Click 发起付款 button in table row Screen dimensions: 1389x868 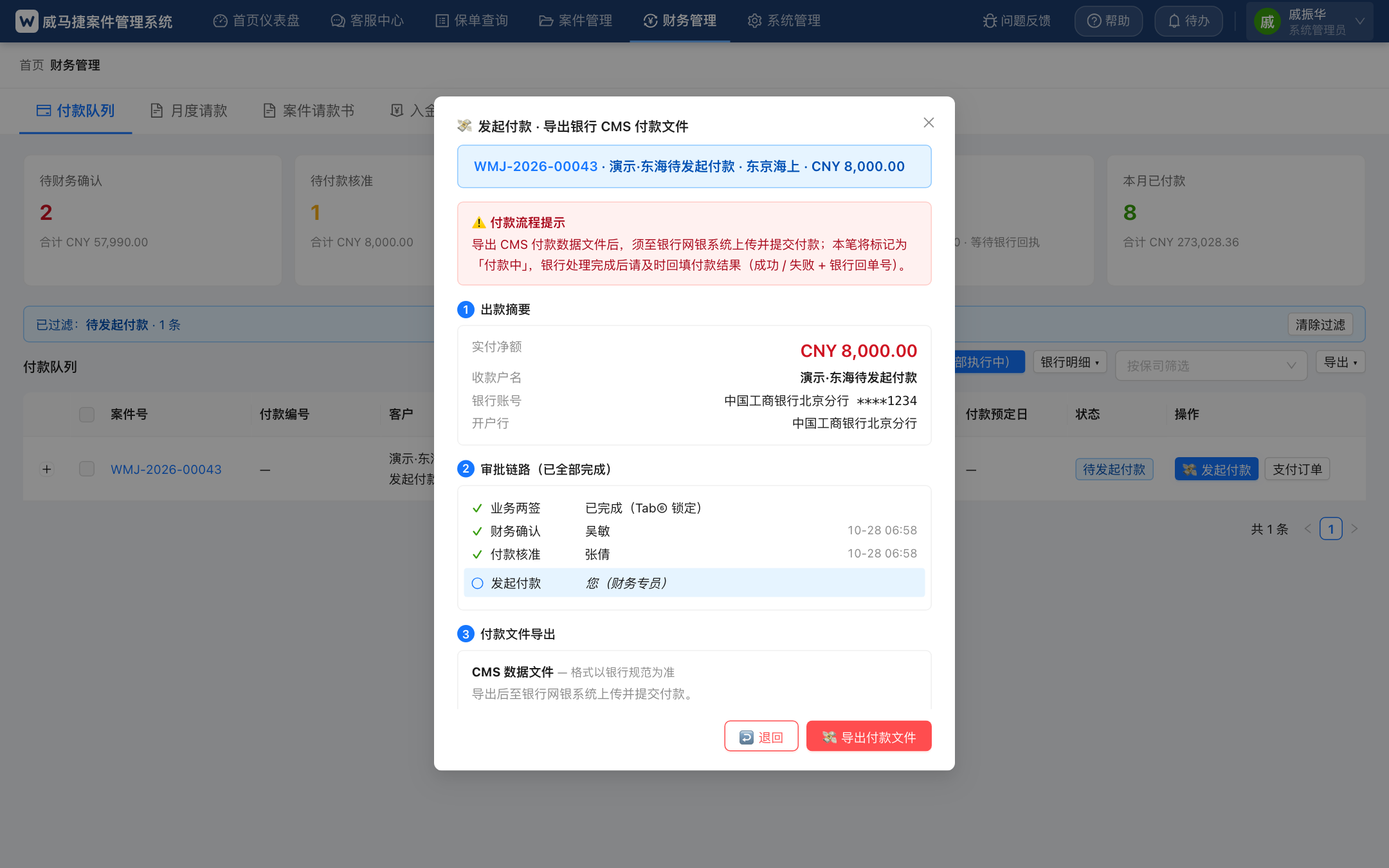click(x=1217, y=469)
